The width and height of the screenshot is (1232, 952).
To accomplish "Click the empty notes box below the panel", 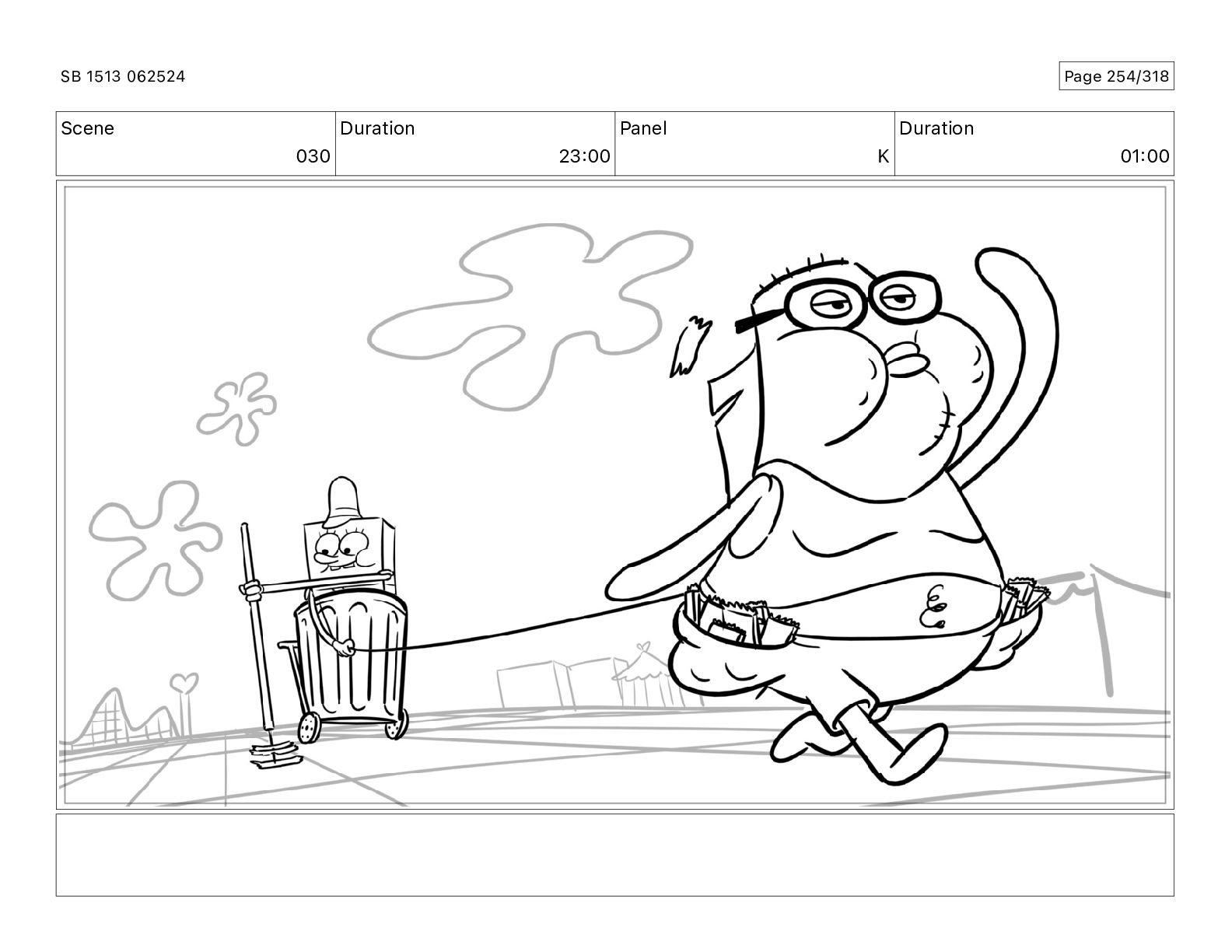I will pyautogui.click(x=614, y=855).
